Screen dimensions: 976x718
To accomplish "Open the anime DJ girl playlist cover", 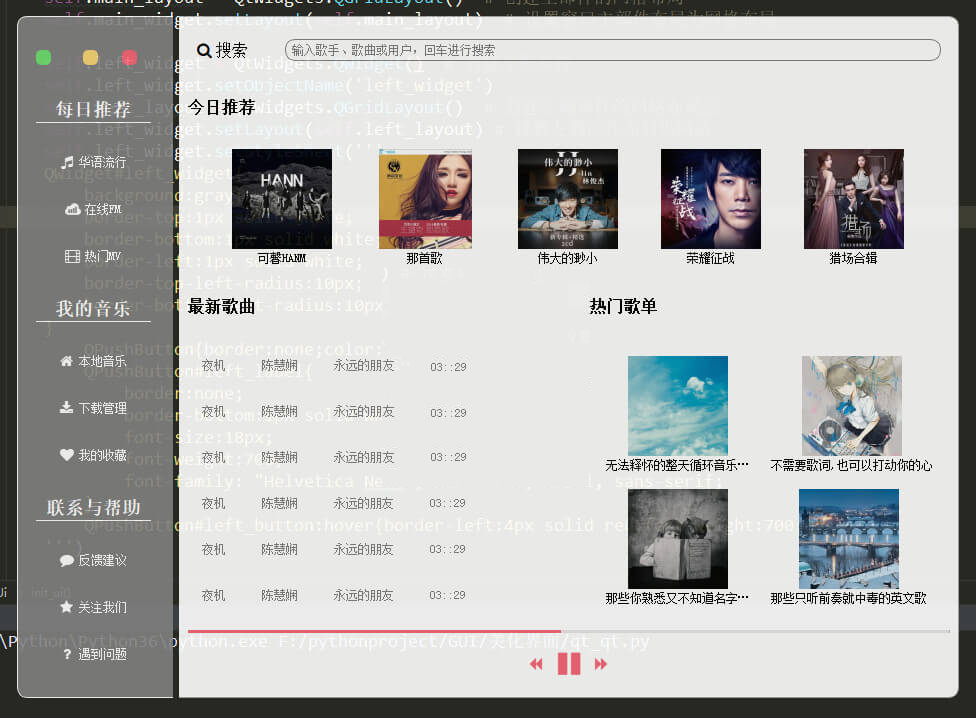I will 852,406.
